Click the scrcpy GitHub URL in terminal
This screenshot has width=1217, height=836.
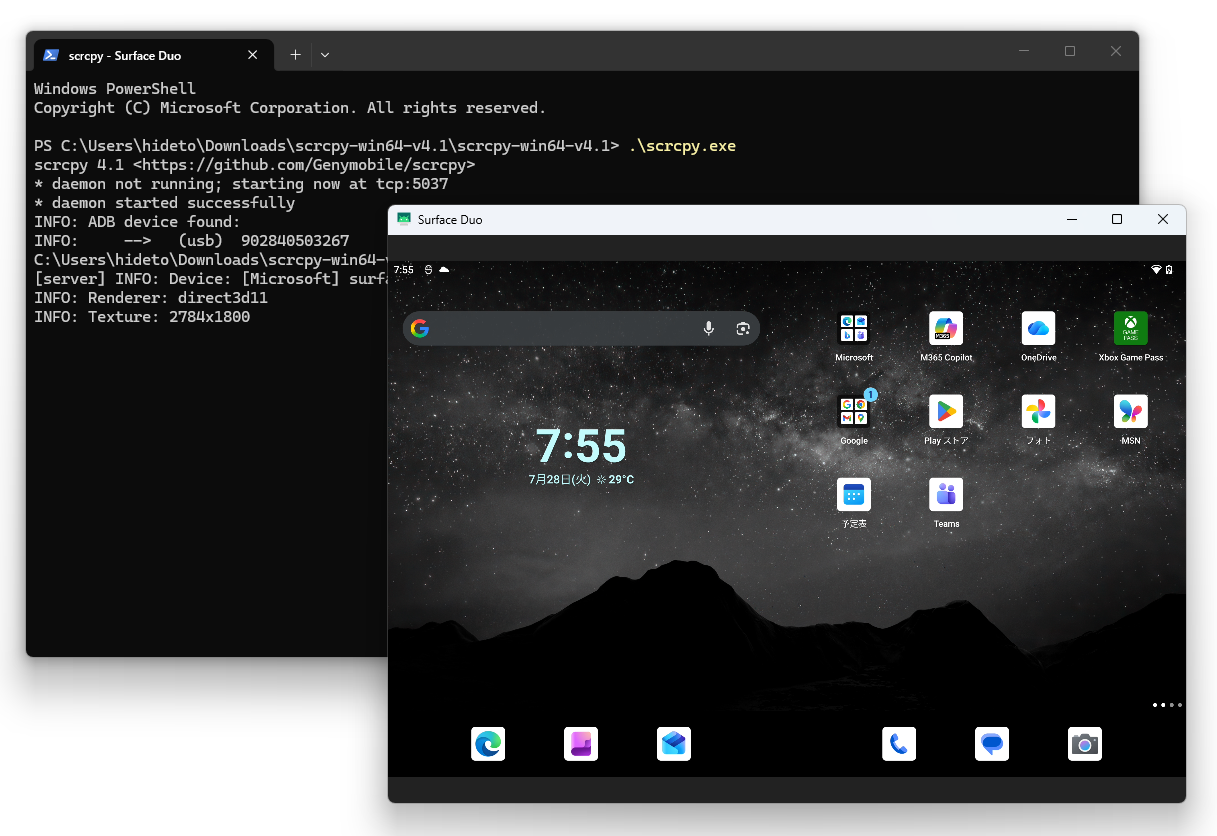coord(304,165)
